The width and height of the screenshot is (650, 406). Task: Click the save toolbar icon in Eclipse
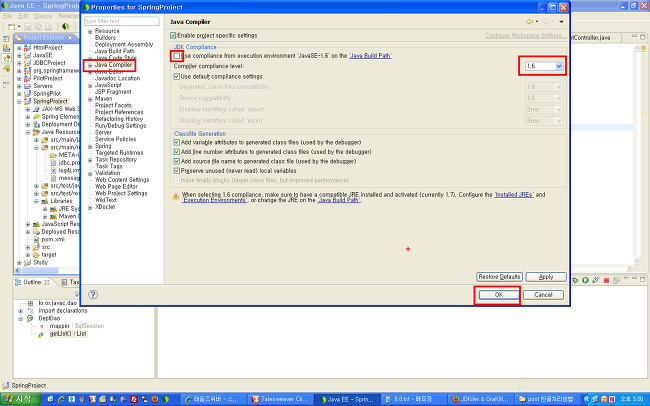[x=28, y=27]
